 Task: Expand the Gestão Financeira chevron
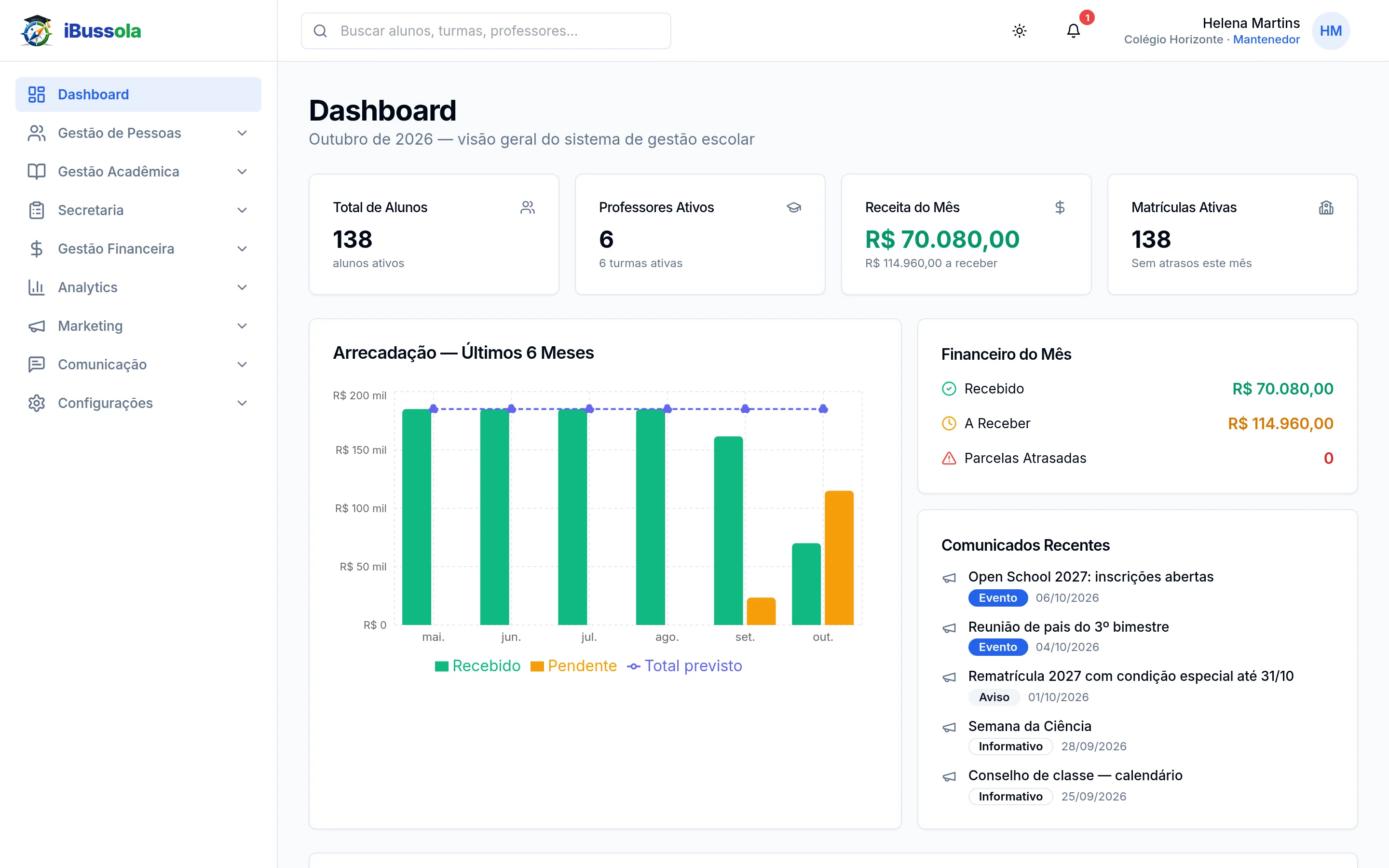[242, 248]
